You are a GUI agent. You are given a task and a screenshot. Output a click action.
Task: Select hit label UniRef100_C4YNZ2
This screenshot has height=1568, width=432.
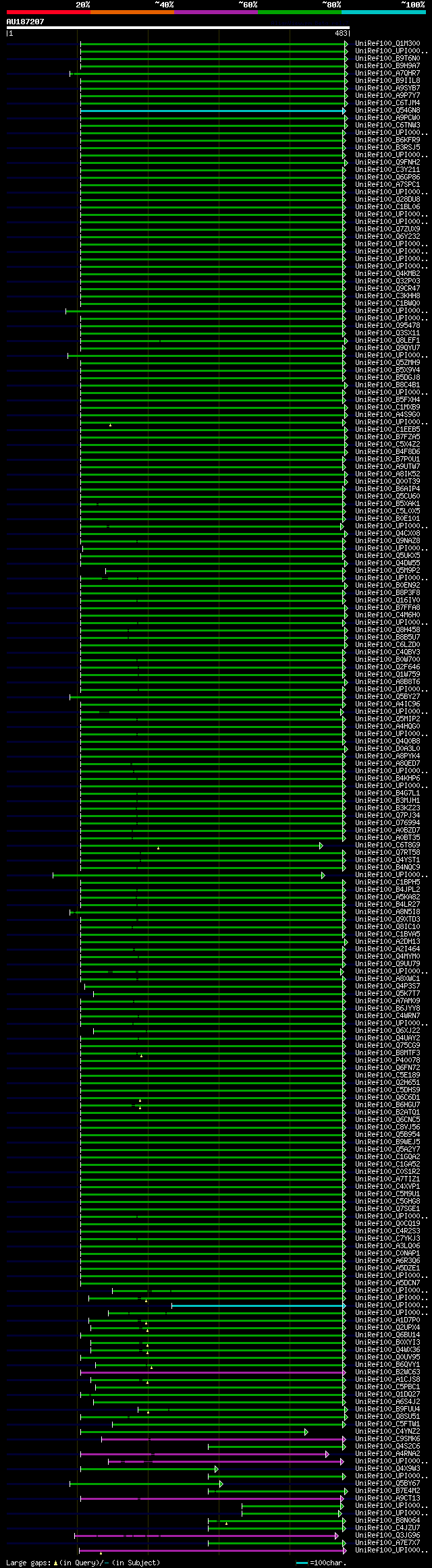(x=387, y=1432)
